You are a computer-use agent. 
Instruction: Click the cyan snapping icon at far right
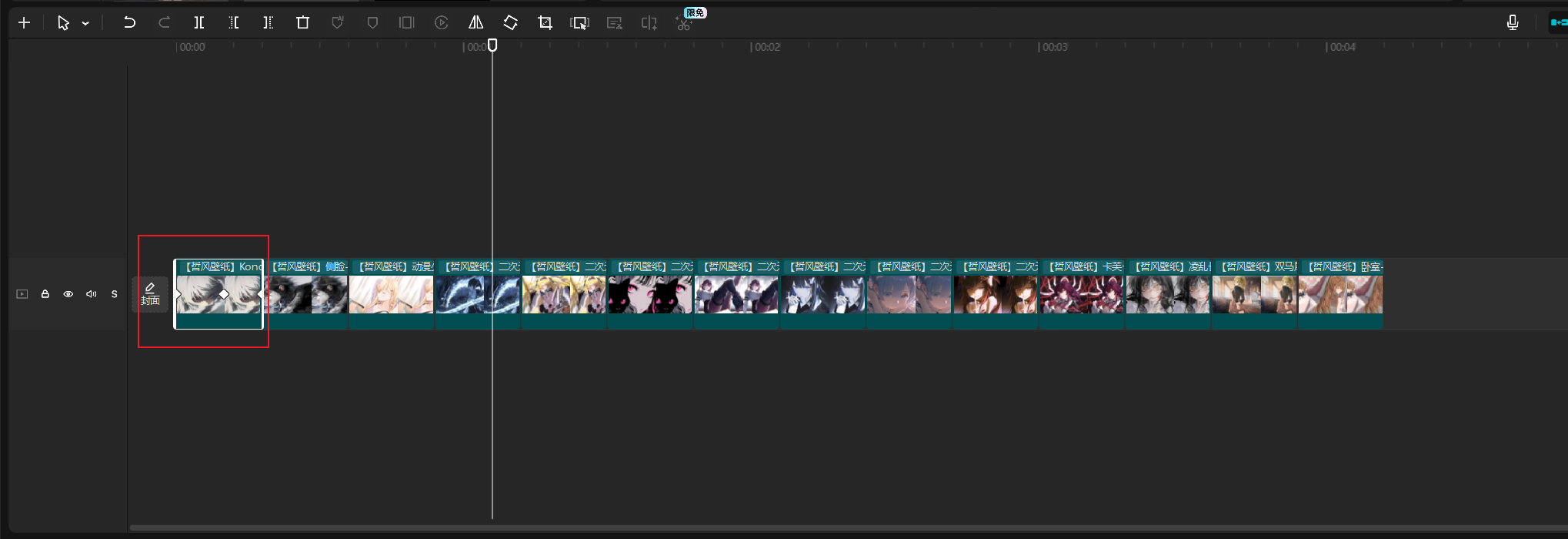coord(1559,23)
